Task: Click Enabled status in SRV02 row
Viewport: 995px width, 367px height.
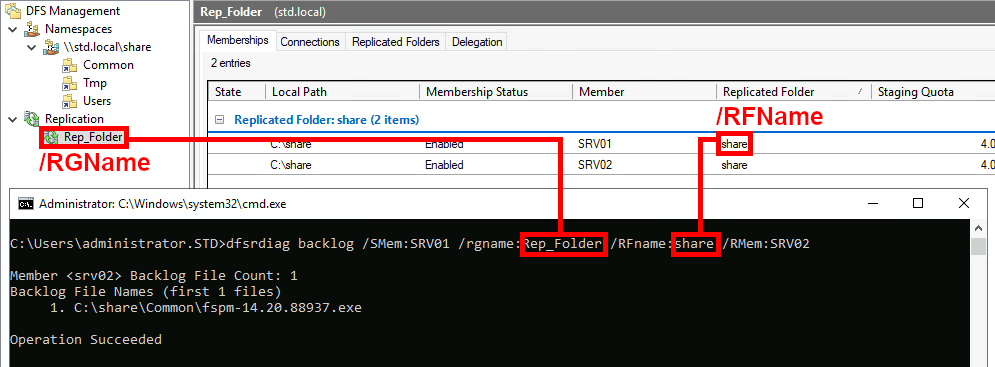Action: point(444,165)
